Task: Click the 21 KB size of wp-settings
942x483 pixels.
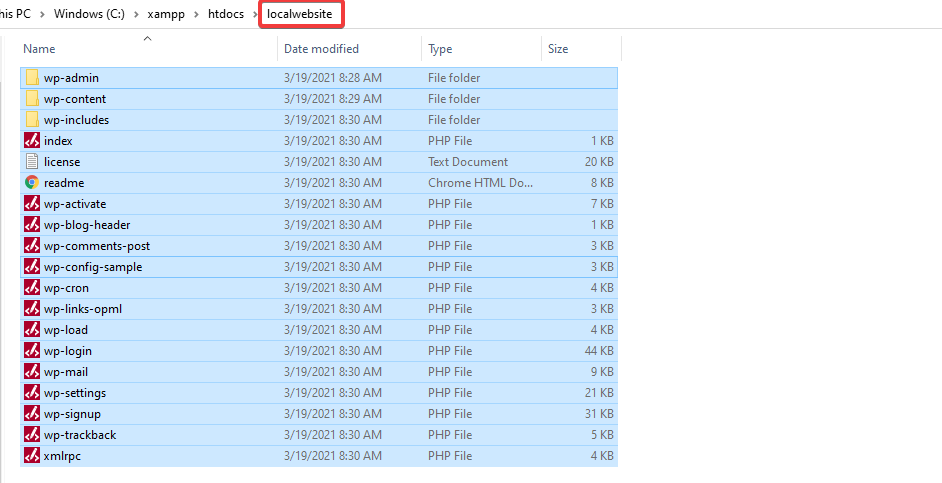Action: point(599,393)
